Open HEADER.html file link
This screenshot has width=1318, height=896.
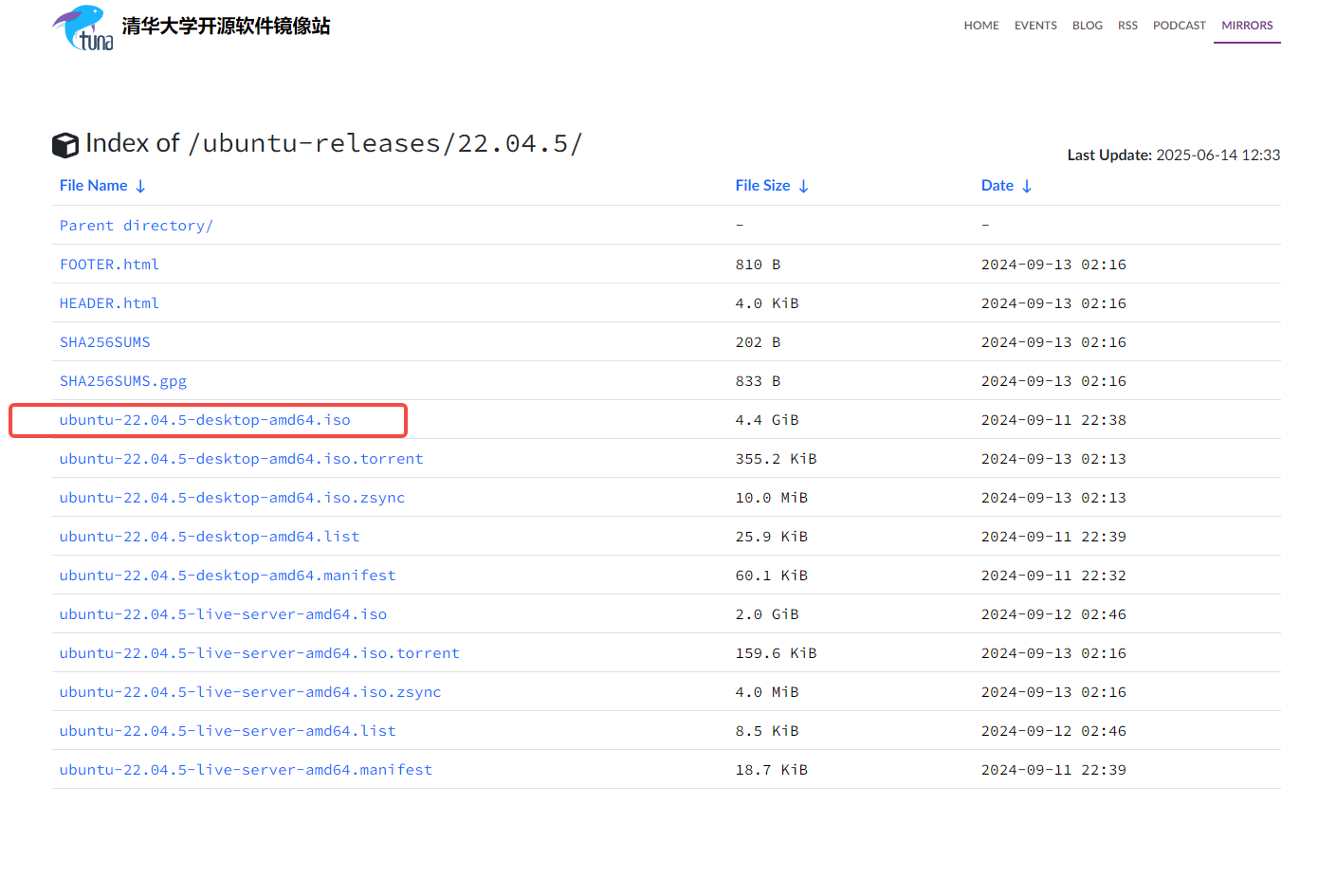[x=109, y=303]
